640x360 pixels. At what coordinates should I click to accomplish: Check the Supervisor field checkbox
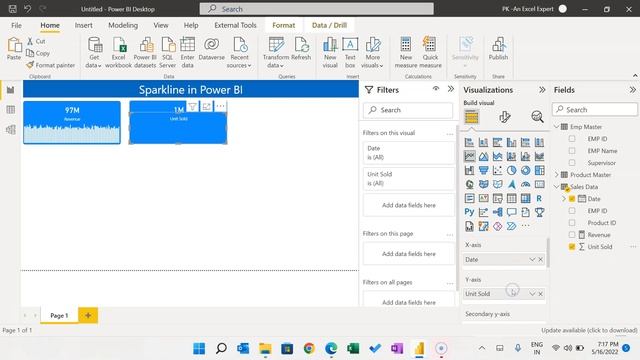[572, 163]
